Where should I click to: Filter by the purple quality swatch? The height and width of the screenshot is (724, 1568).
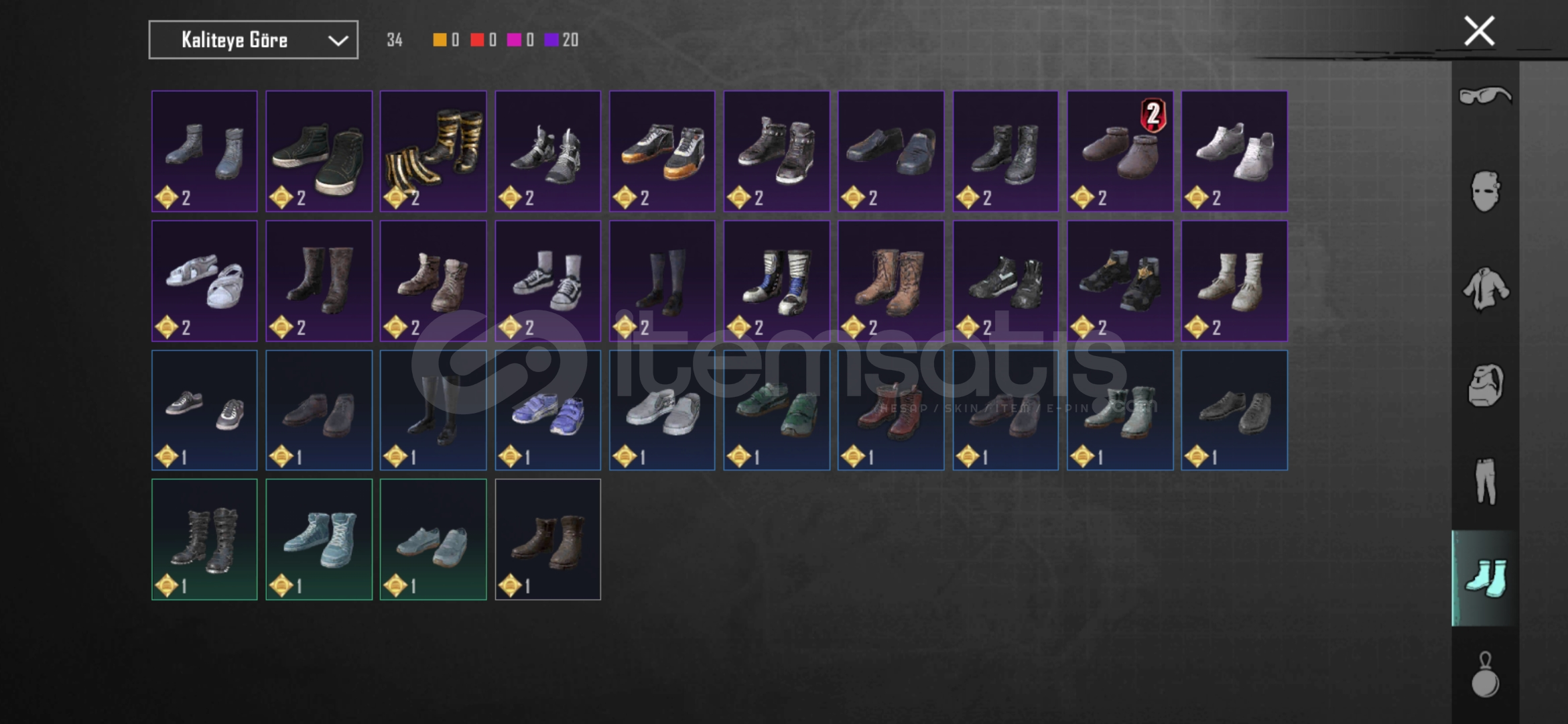[x=551, y=40]
